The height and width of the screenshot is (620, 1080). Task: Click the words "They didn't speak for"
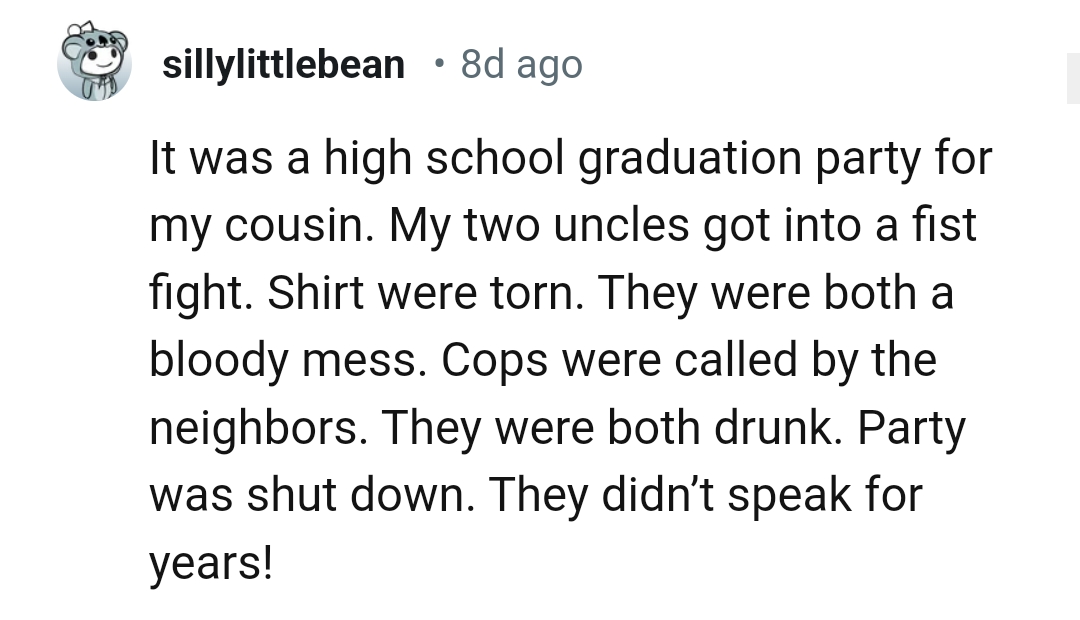click(708, 495)
